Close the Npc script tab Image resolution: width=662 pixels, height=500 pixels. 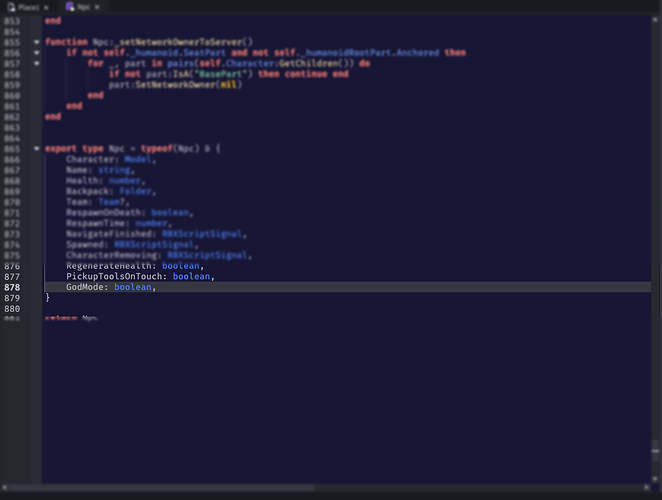point(97,7)
